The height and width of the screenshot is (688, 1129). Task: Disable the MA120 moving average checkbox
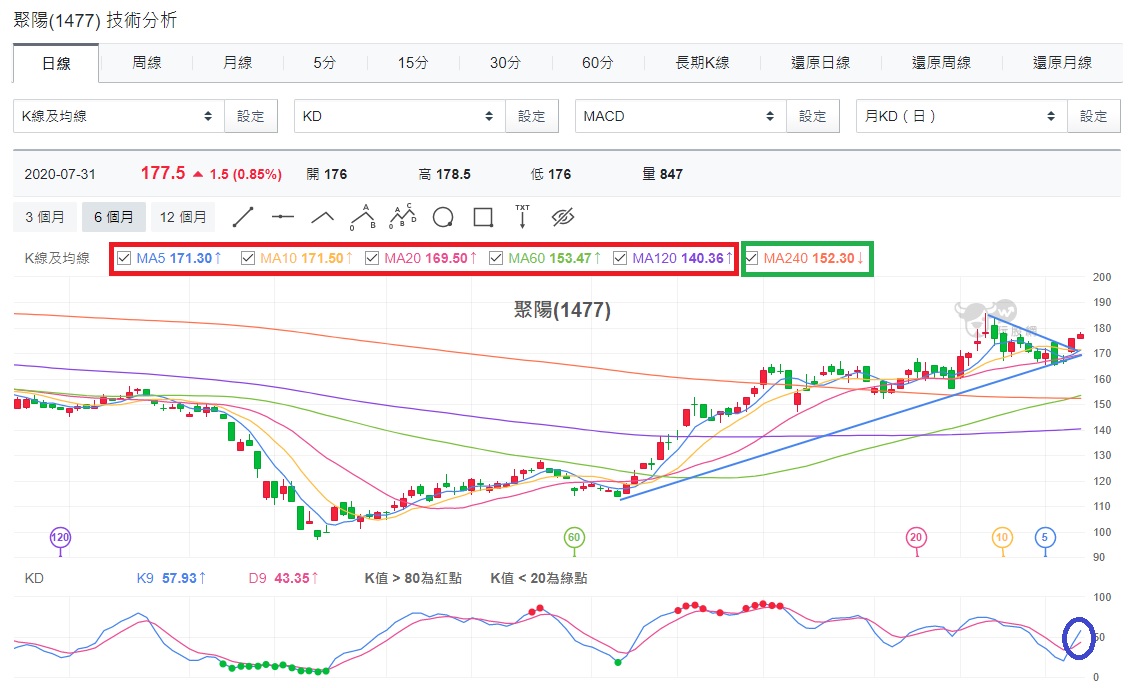tap(619, 258)
